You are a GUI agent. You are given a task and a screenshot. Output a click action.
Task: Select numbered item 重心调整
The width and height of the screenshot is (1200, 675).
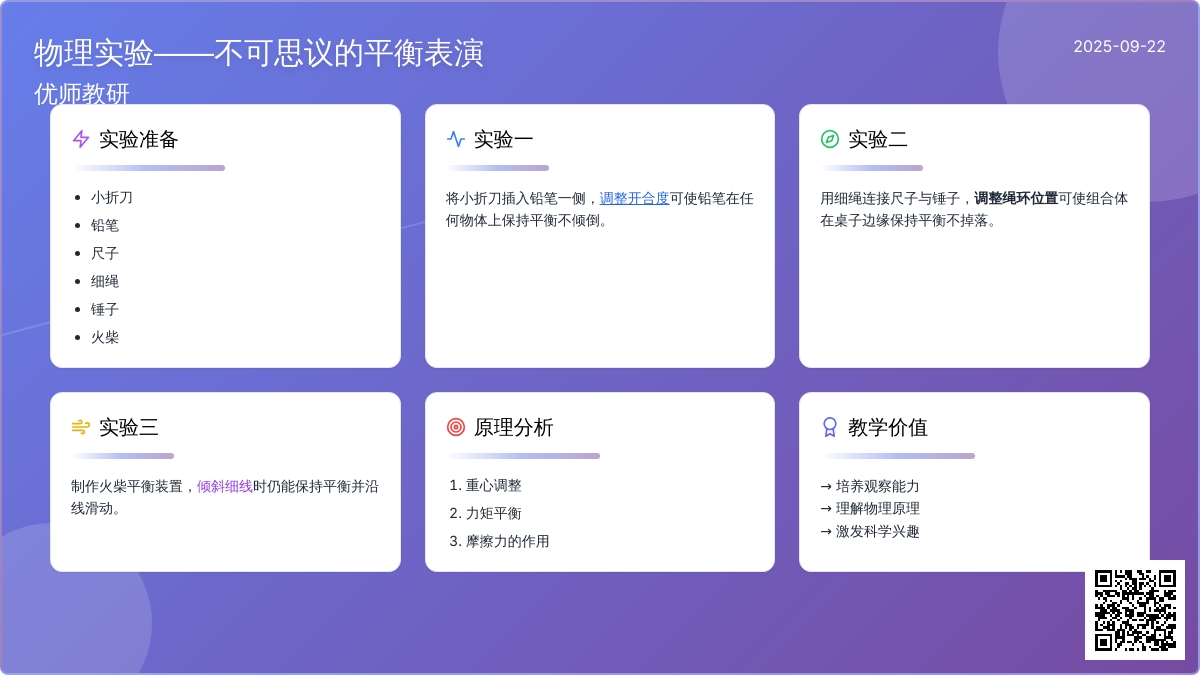(x=494, y=486)
